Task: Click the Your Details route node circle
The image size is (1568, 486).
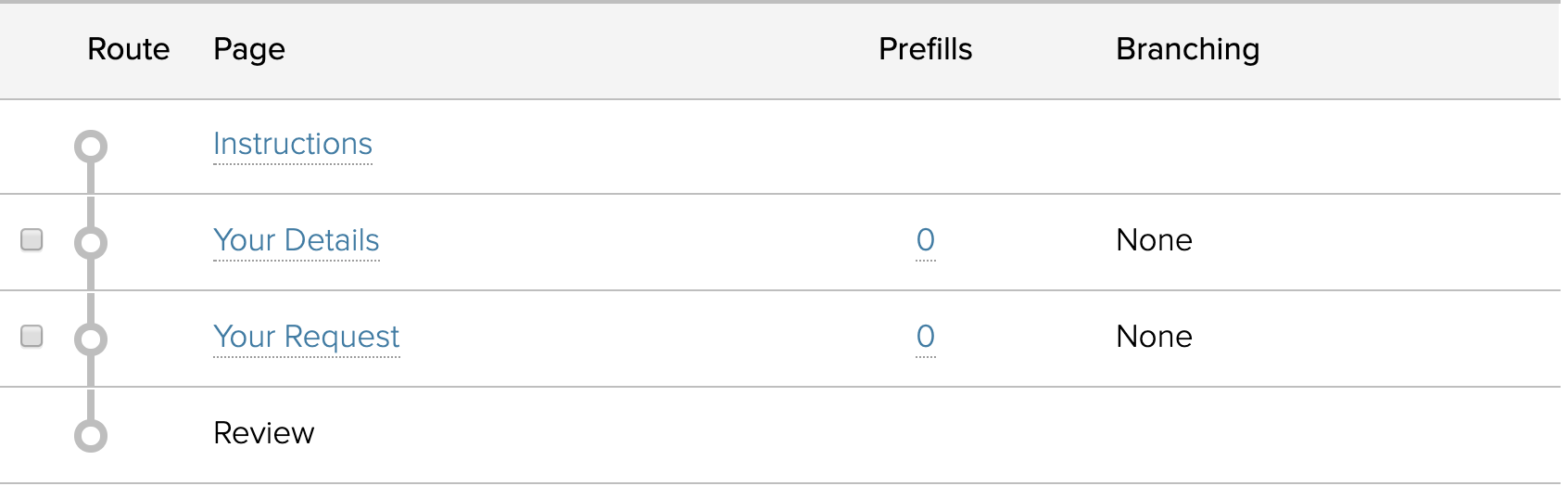Action: coord(91,243)
